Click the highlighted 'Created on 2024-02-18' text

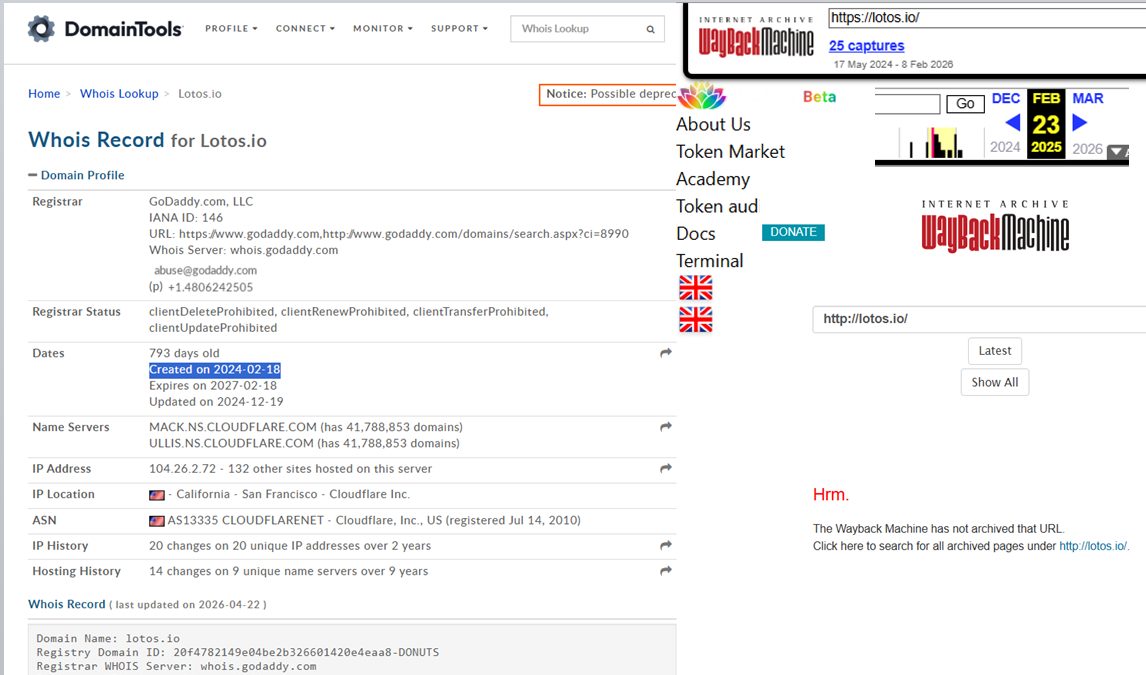point(215,370)
